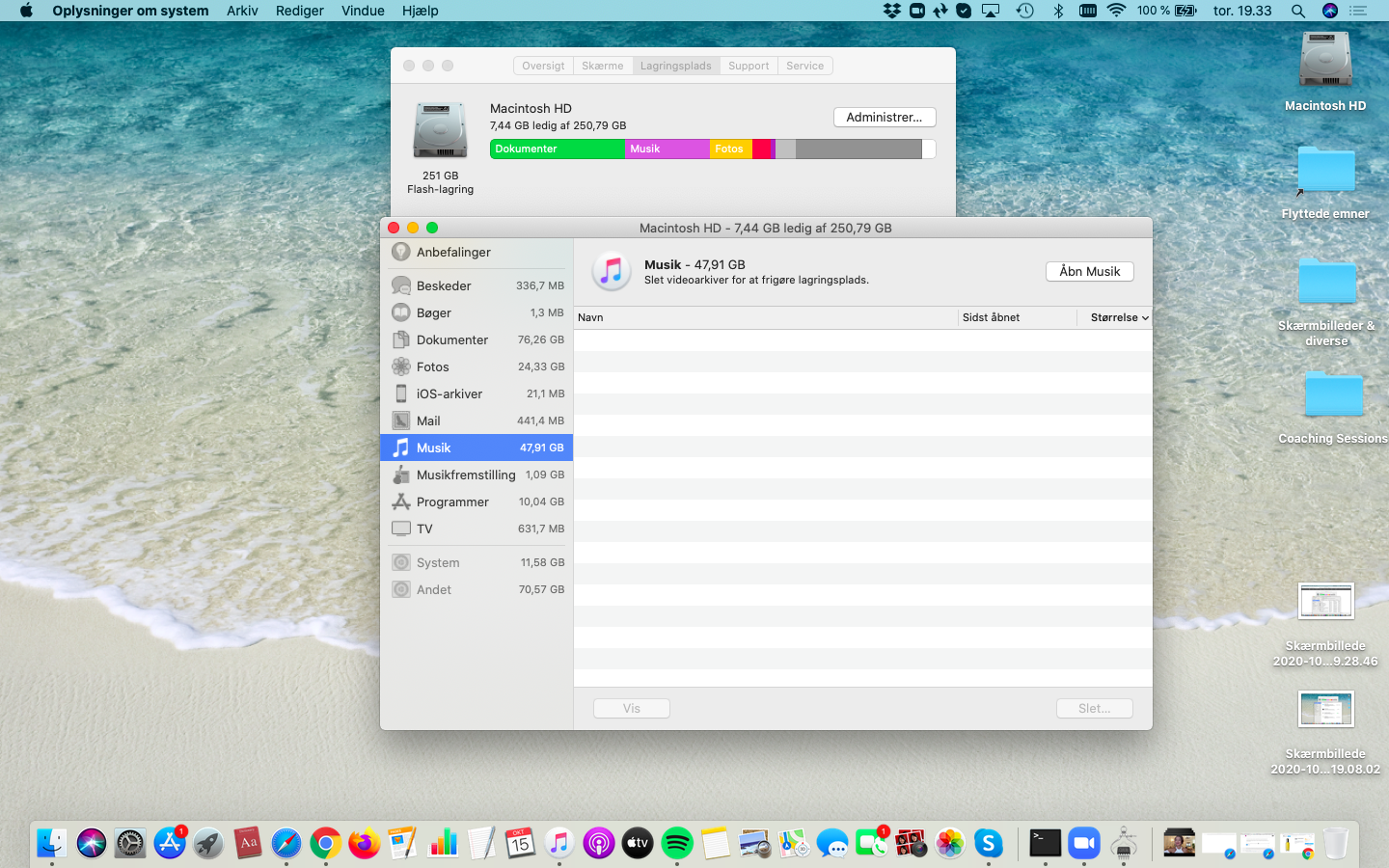Open Google Chrome from the Dock
This screenshot has width=1389, height=868.
[325, 843]
